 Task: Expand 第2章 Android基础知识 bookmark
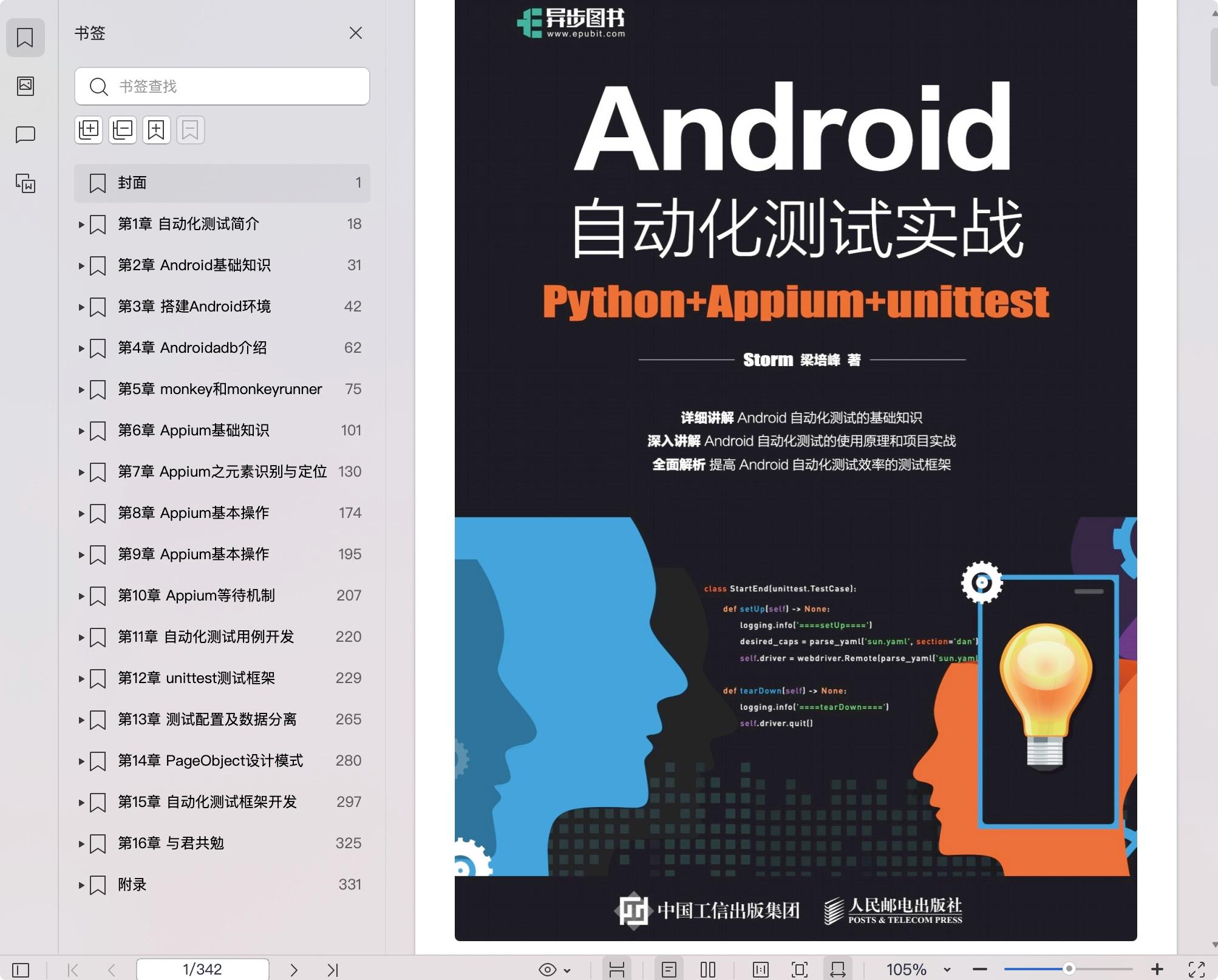pos(81,266)
